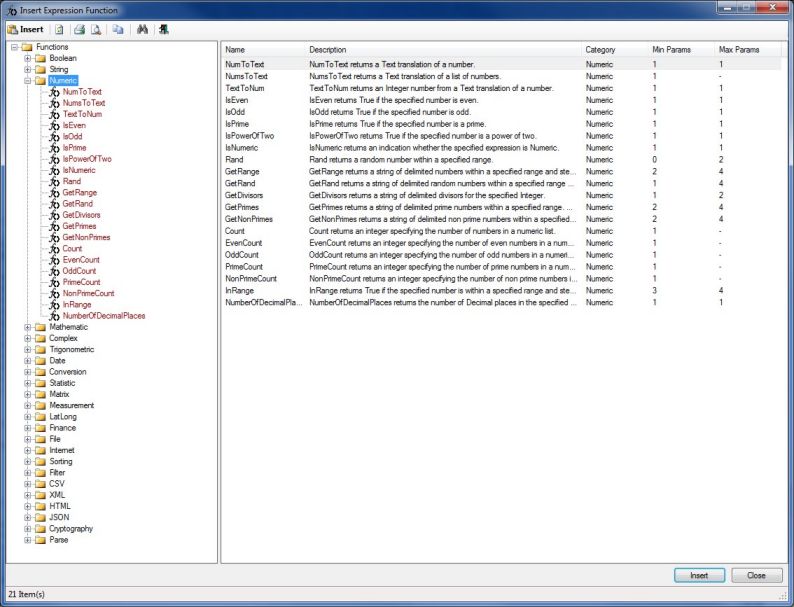Collapse the Numeric category node
The height and width of the screenshot is (607, 794).
tap(28, 80)
